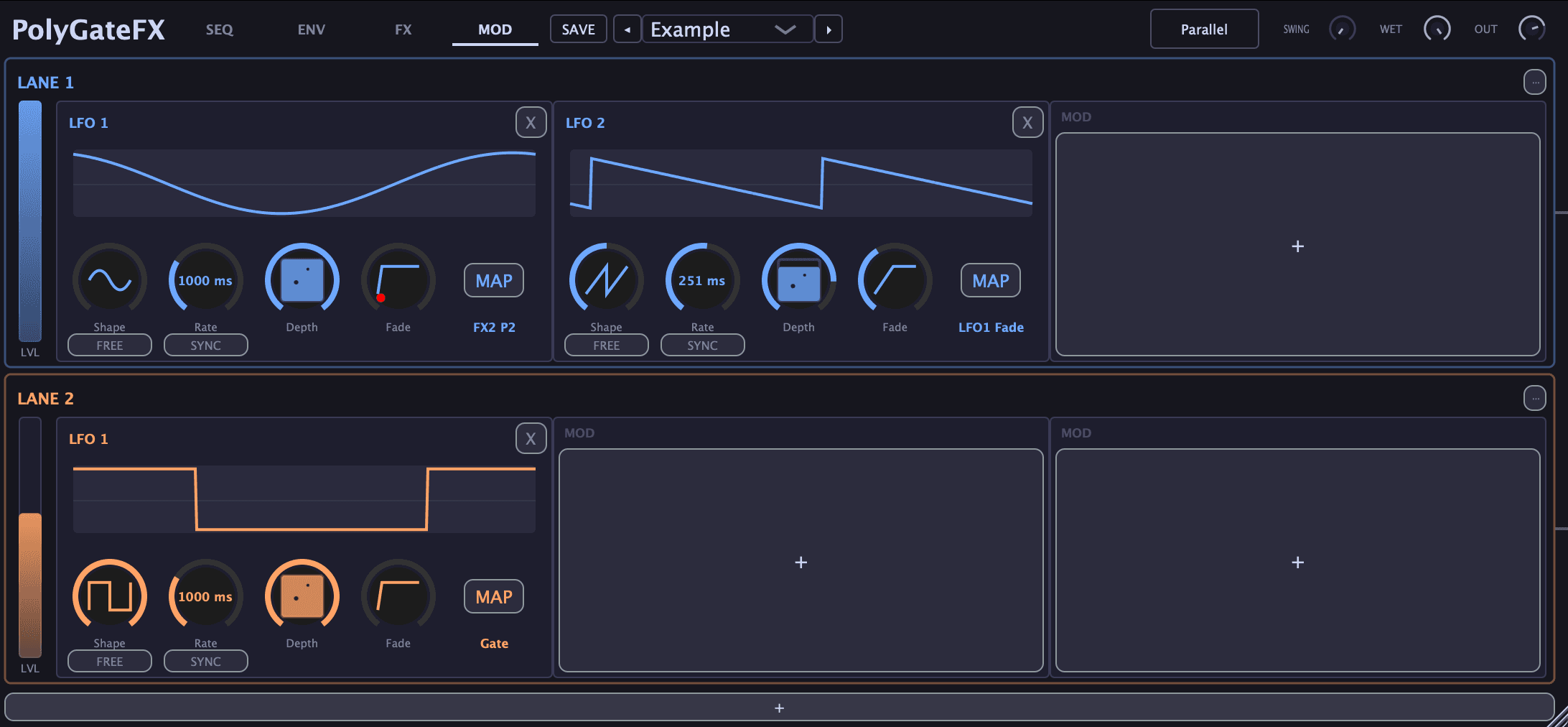The image size is (1568, 727).
Task: Open Lane 2 options menu
Action: [x=1535, y=398]
